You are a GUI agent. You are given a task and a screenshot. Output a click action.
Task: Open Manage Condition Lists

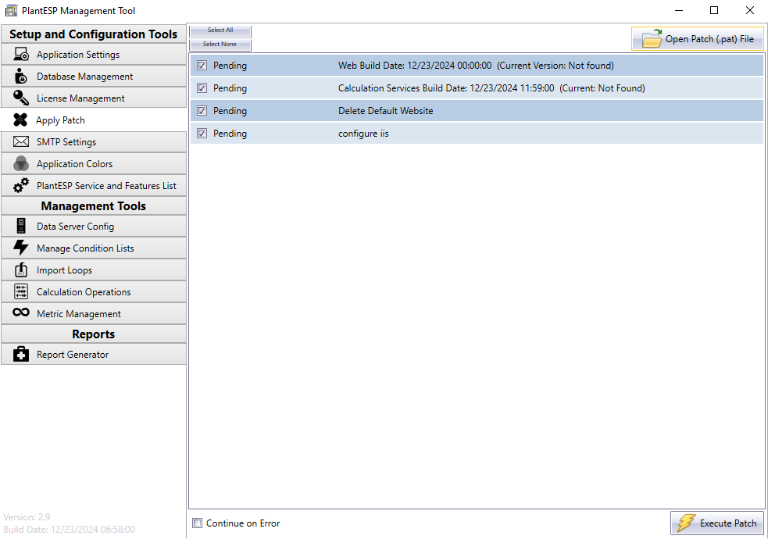[94, 248]
